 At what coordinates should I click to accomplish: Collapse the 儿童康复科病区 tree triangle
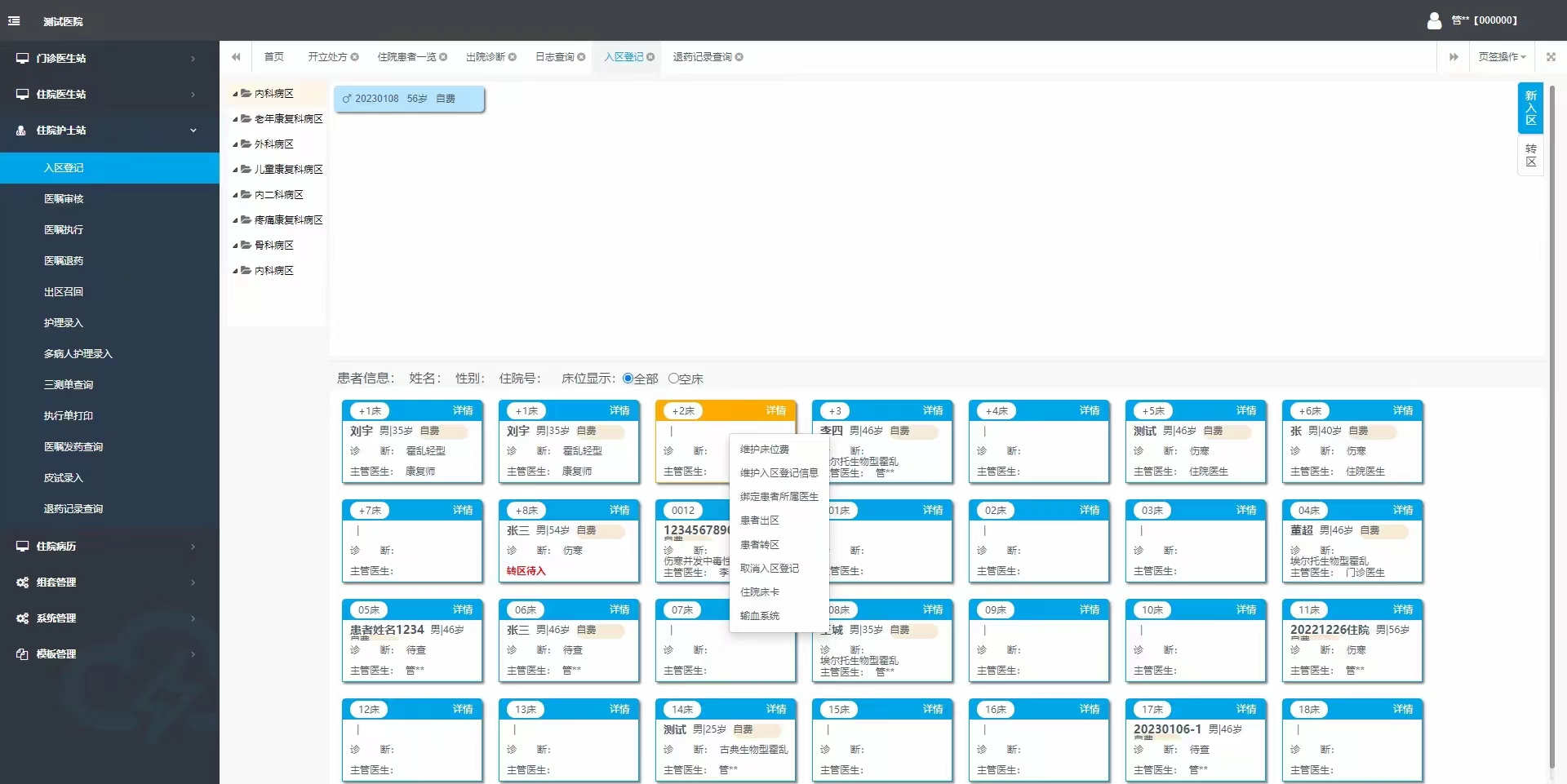(235, 170)
